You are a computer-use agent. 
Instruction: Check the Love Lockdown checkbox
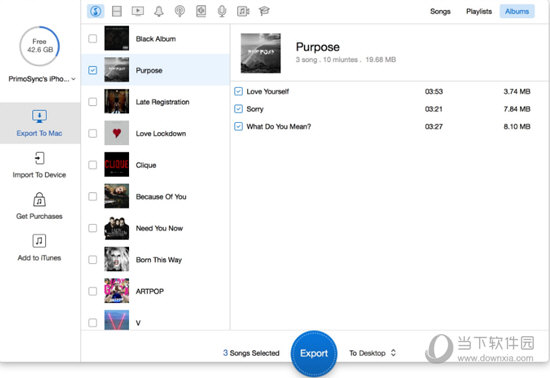pyautogui.click(x=93, y=133)
